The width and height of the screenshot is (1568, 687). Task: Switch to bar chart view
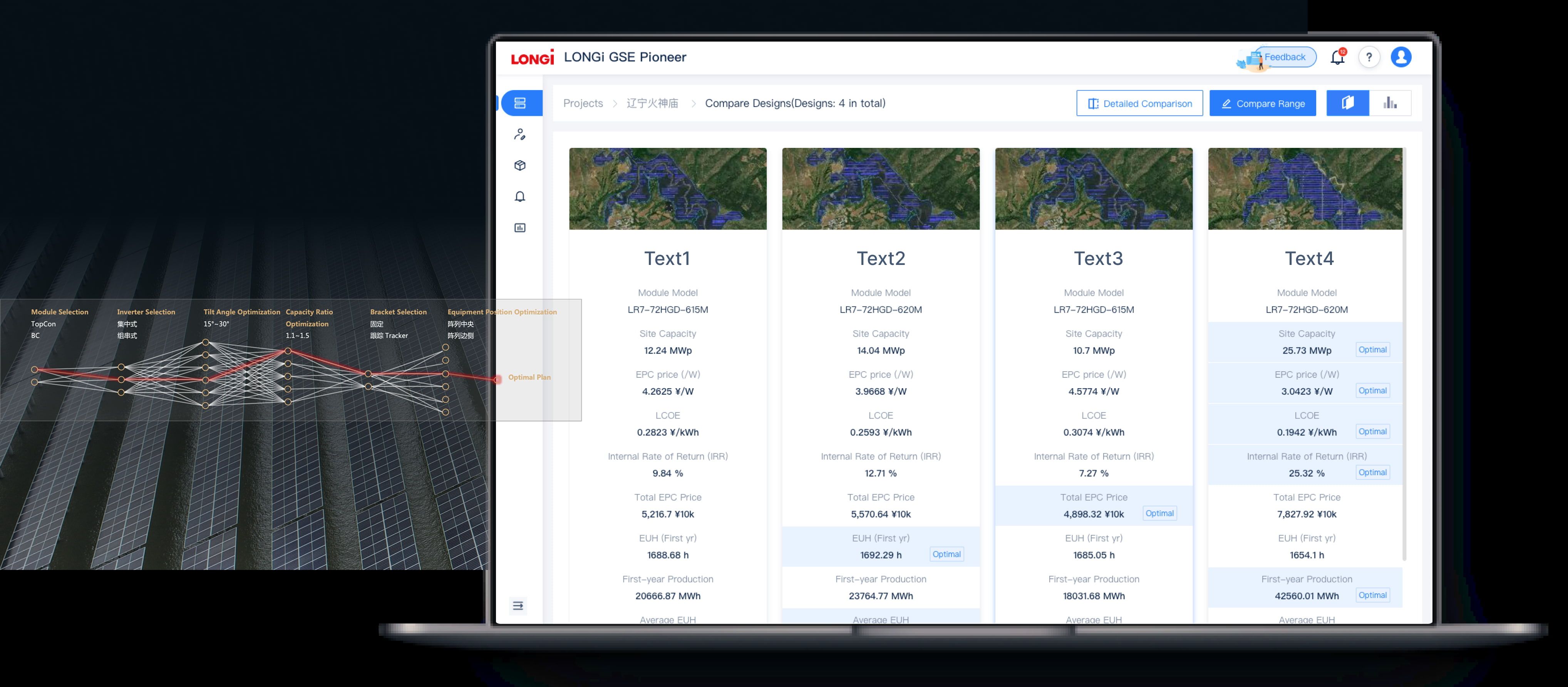pyautogui.click(x=1390, y=103)
